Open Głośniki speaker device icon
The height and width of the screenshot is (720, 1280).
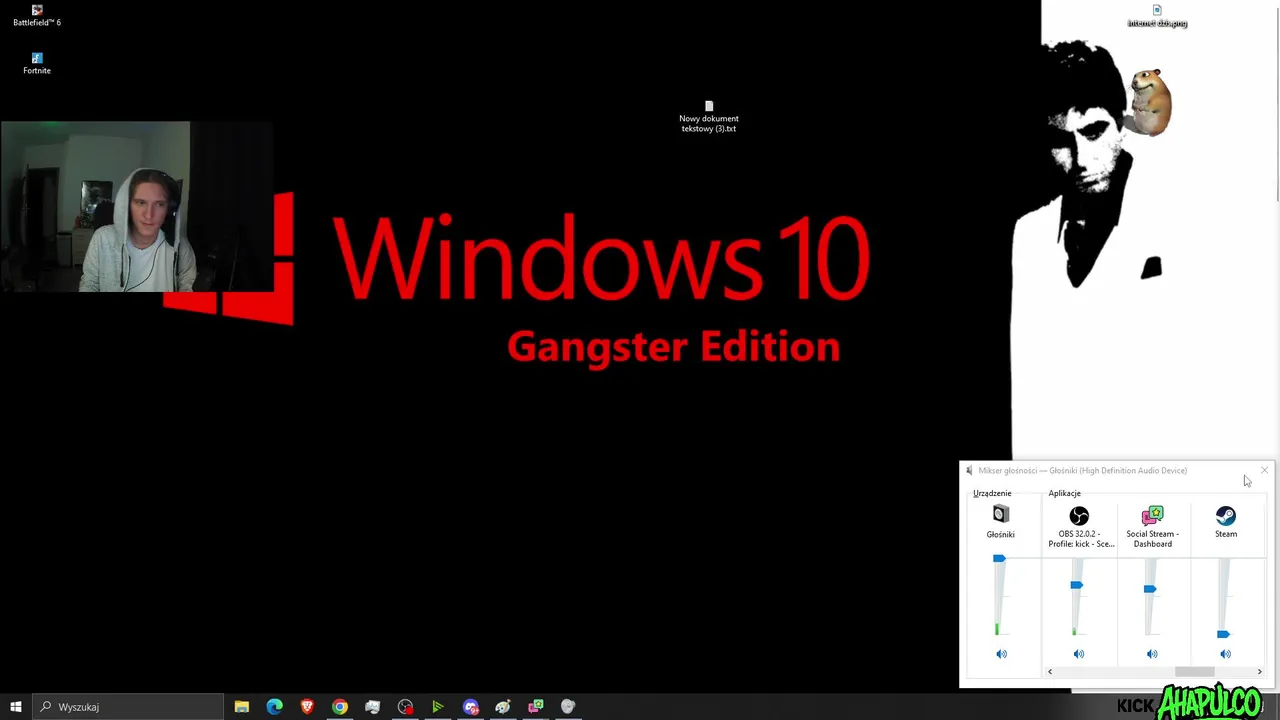(1001, 514)
